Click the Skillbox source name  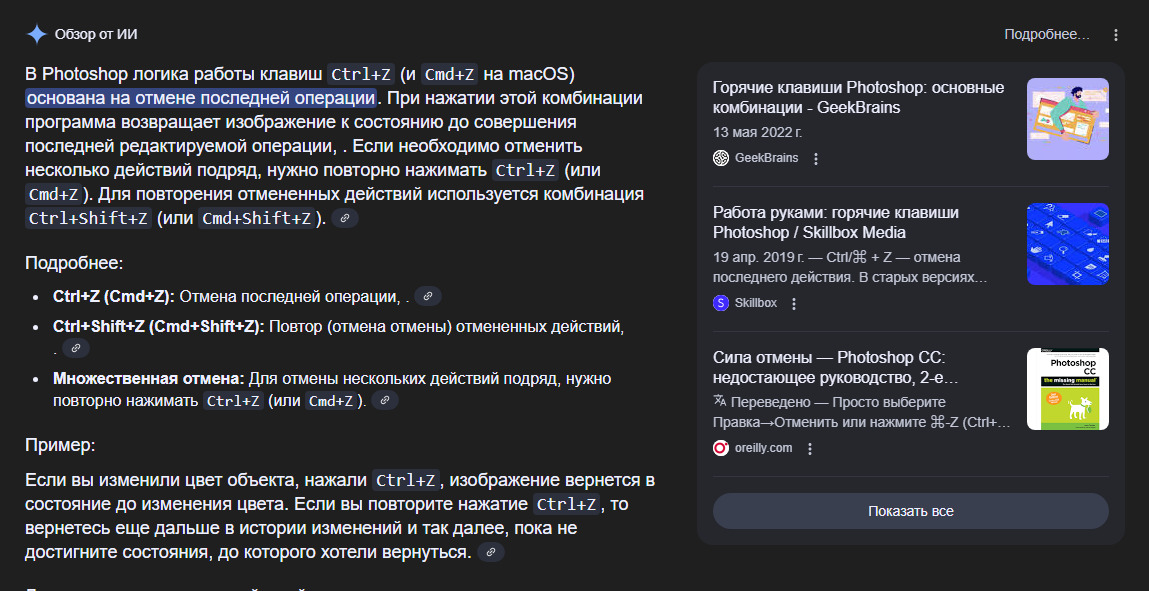pos(755,303)
